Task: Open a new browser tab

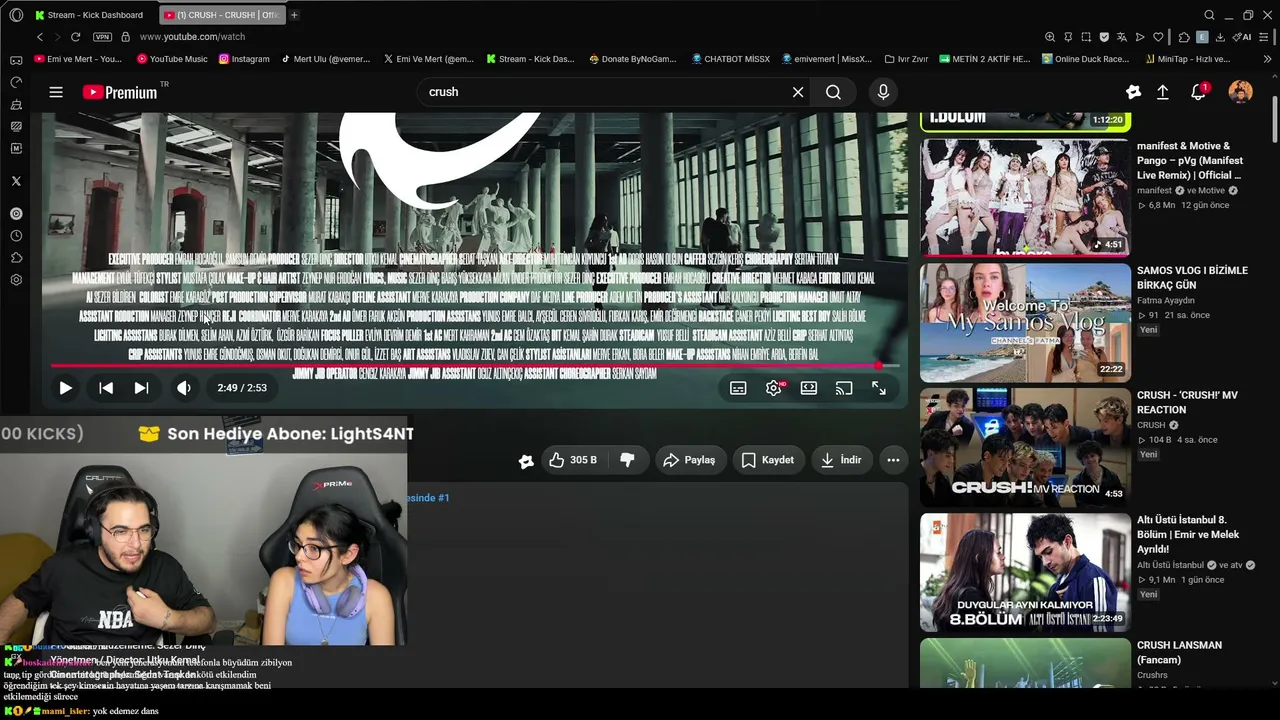Action: click(x=294, y=15)
